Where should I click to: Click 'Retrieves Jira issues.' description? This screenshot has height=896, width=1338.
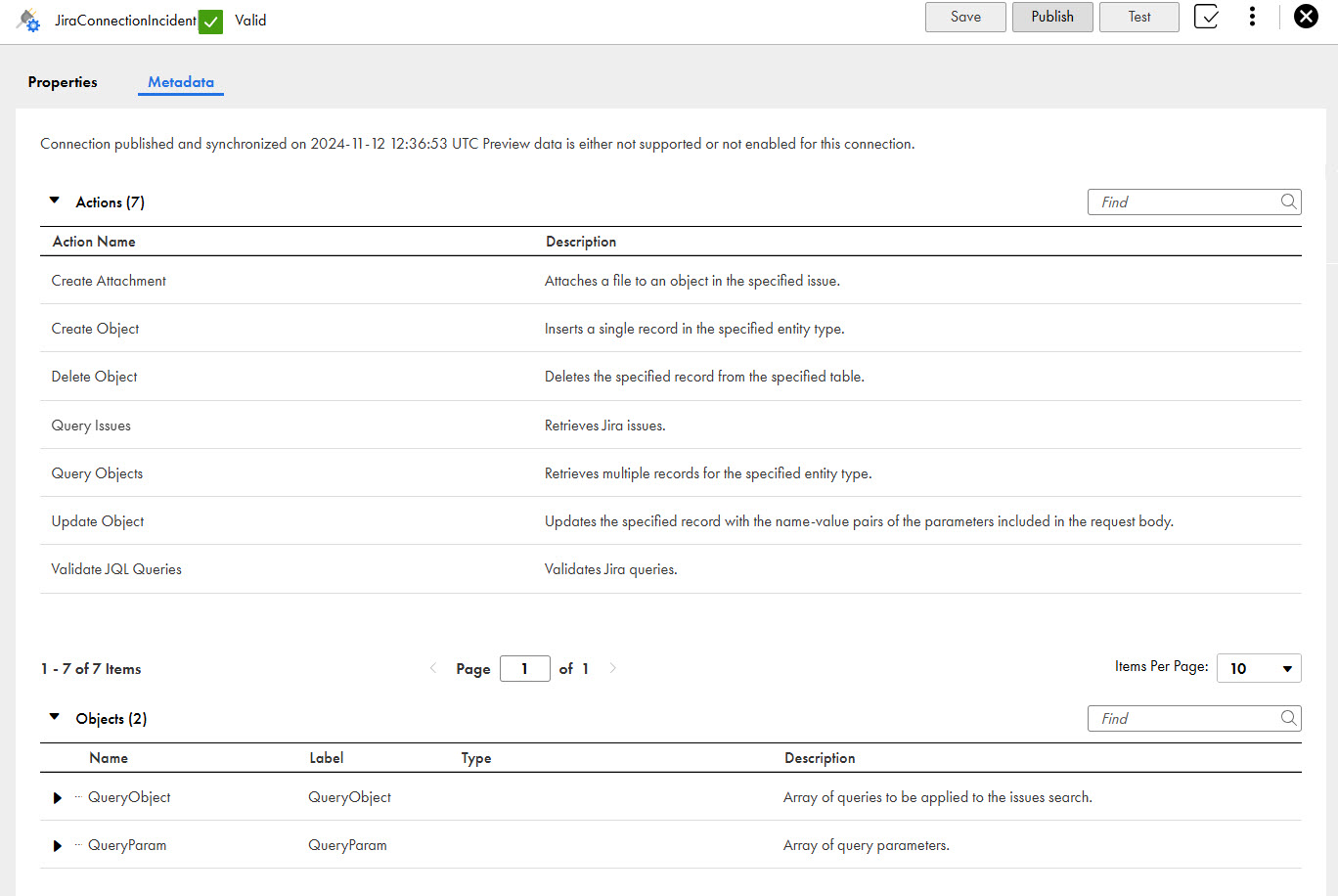pyautogui.click(x=604, y=426)
